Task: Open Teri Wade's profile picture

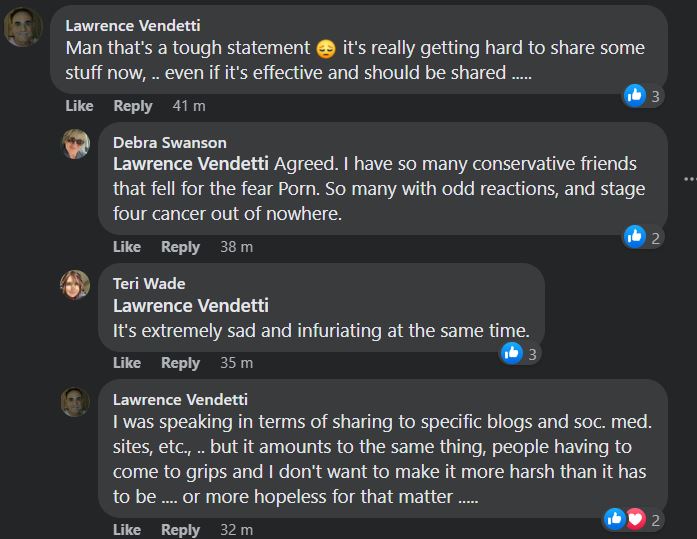Action: [x=75, y=285]
